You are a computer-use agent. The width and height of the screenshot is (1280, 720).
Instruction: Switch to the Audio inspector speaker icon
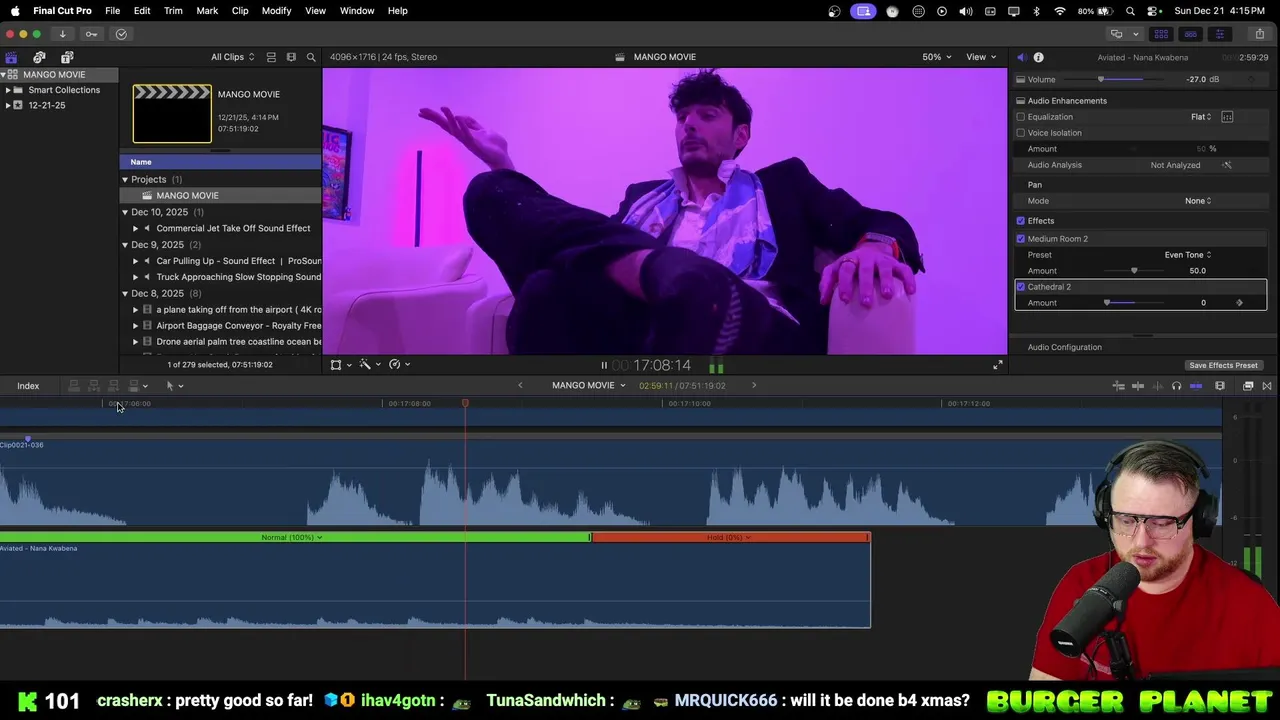pos(1021,57)
